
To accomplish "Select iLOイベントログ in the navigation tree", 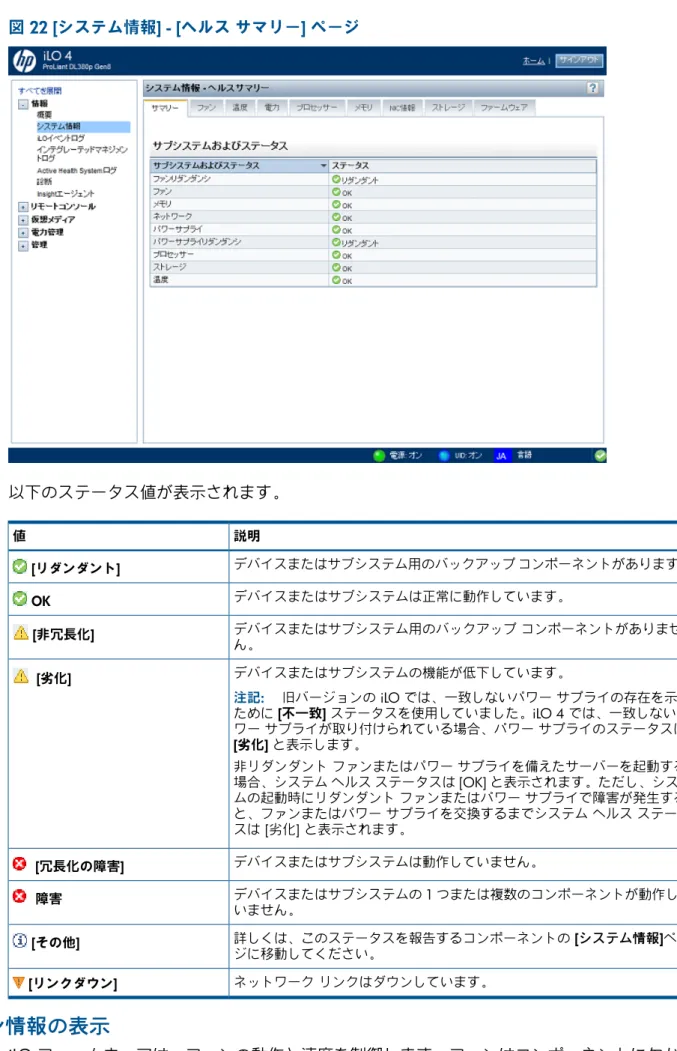I will point(60,138).
